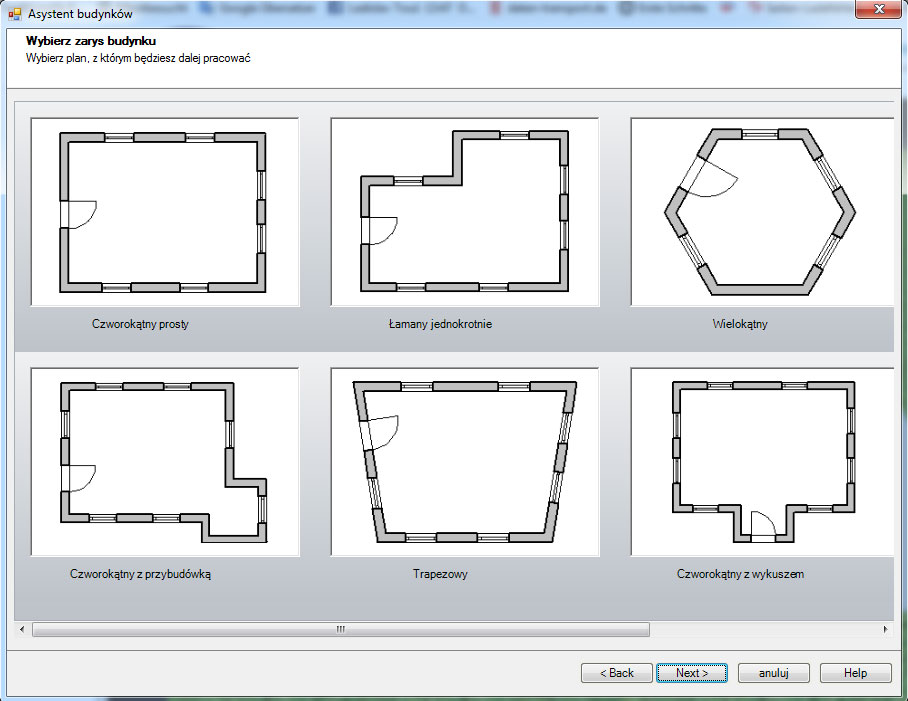Image resolution: width=908 pixels, height=701 pixels.
Task: Choose the Łamany jednokrotnie floor plan
Action: 464,212
